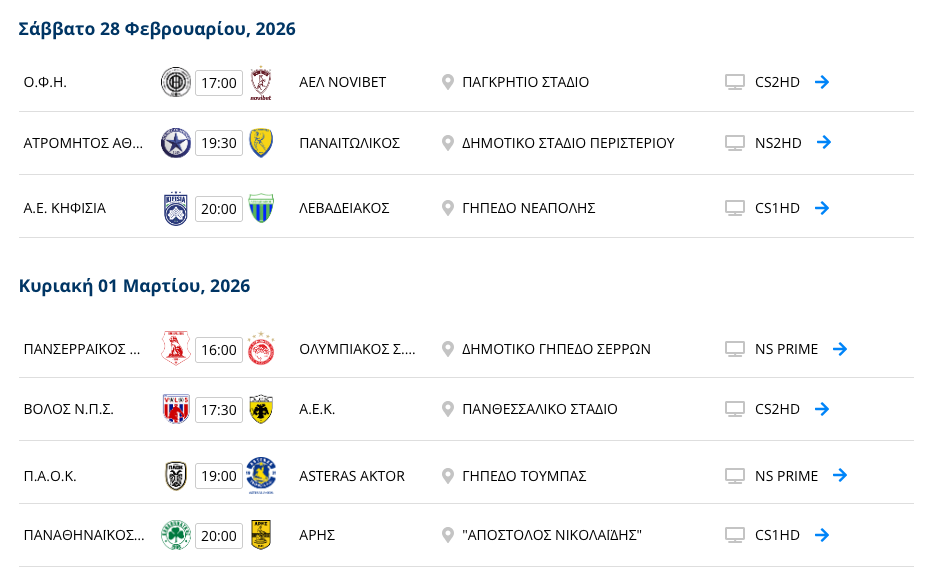This screenshot has height=567, width=933.
Task: Click location pin for ΠΑΓΚΡΗΤΙΟ ΣΤΑΔΙΟ
Action: (448, 82)
